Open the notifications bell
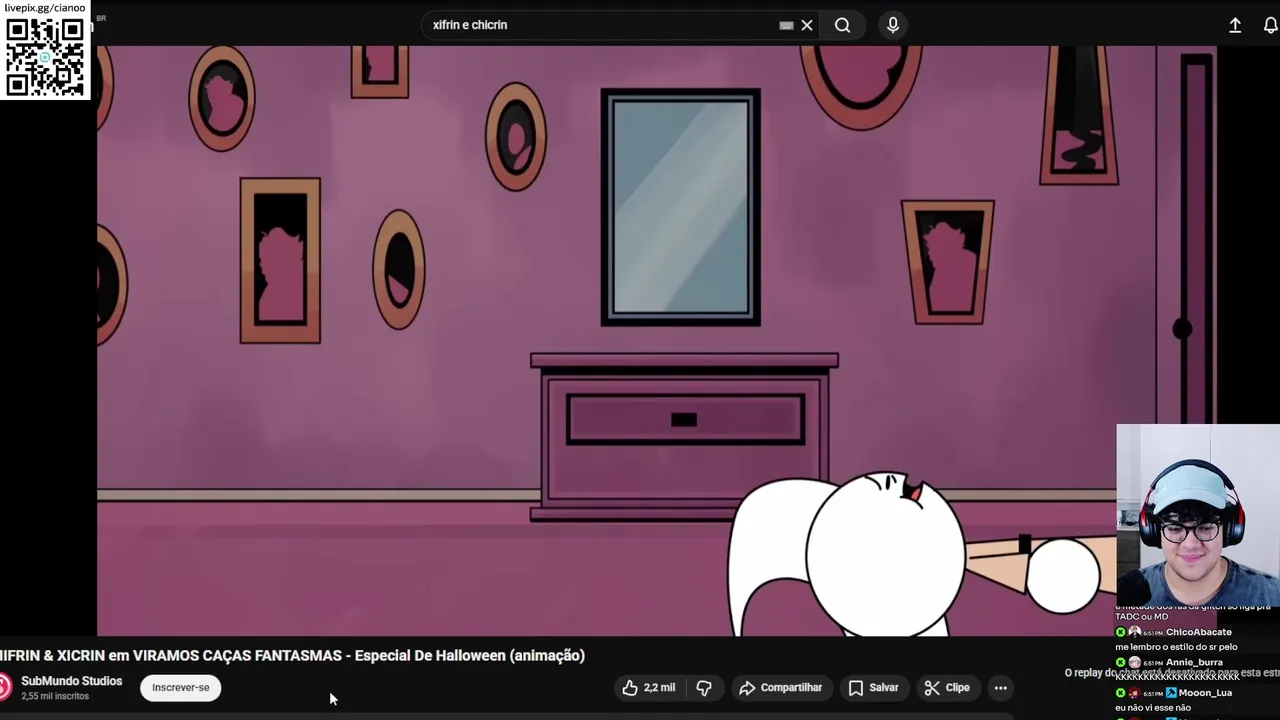1280x720 pixels. 1270,25
